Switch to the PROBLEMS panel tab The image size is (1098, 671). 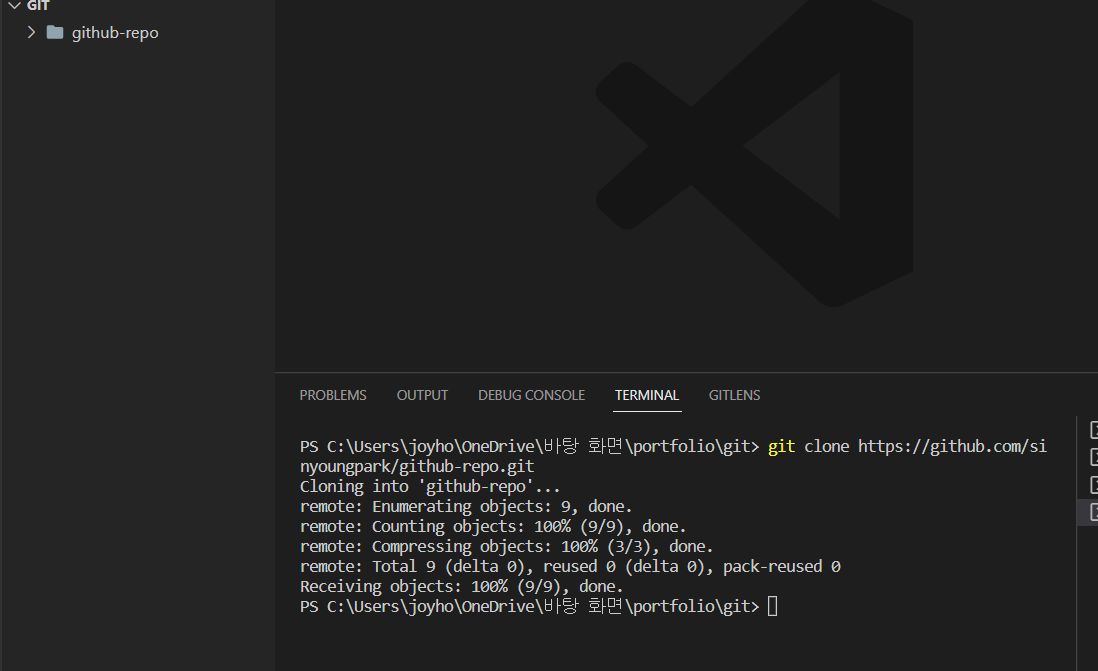tap(333, 395)
